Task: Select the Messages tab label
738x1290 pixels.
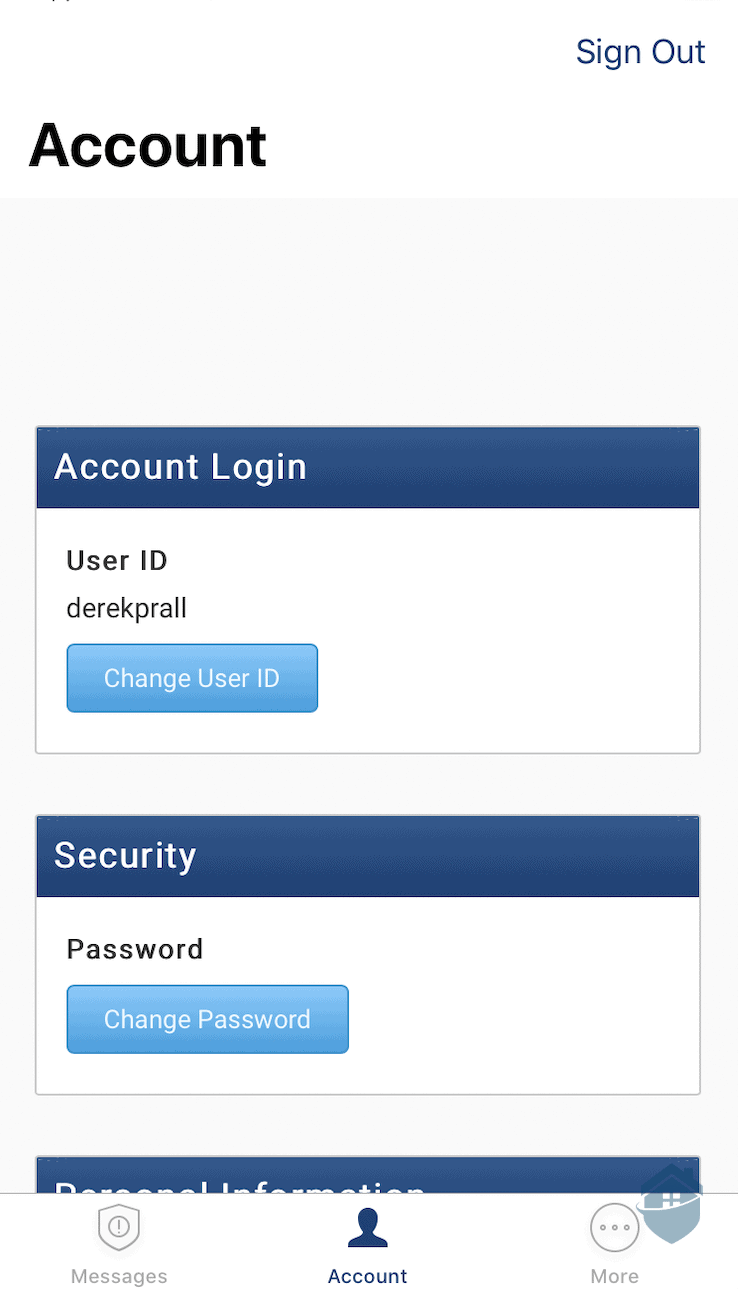Action: pyautogui.click(x=119, y=1276)
